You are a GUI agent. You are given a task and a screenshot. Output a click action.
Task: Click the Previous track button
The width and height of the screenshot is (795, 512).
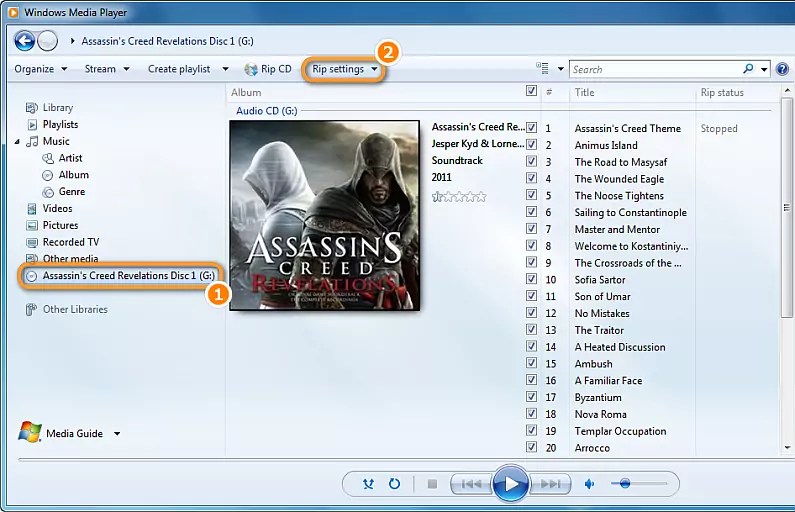[x=471, y=484]
